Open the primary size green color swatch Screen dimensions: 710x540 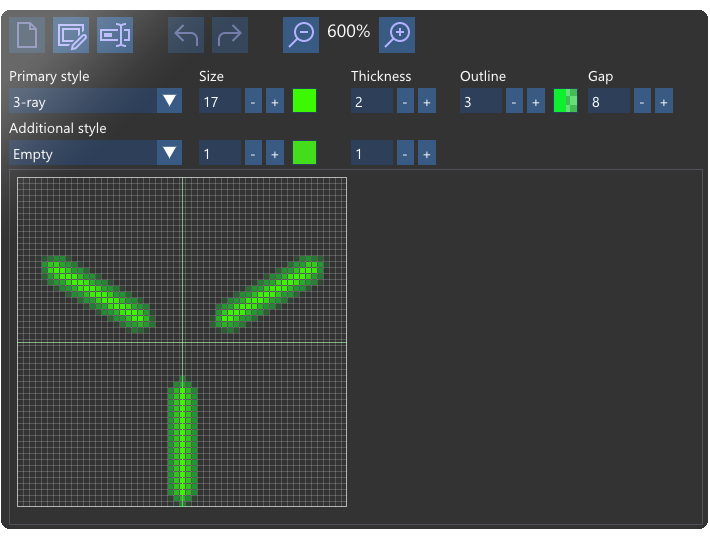pyautogui.click(x=304, y=100)
